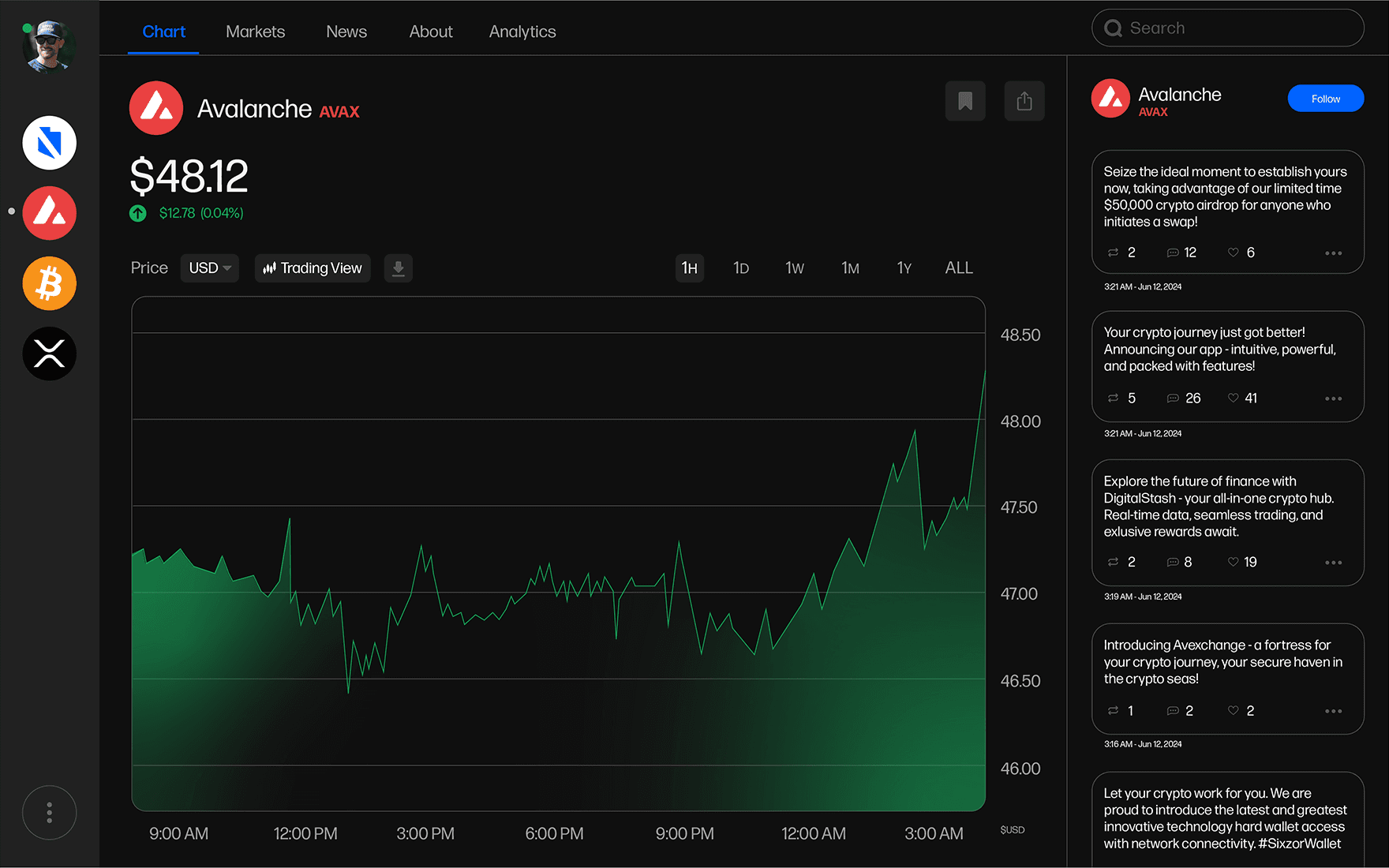
Task: Focus the Search input field
Action: coord(1228,28)
